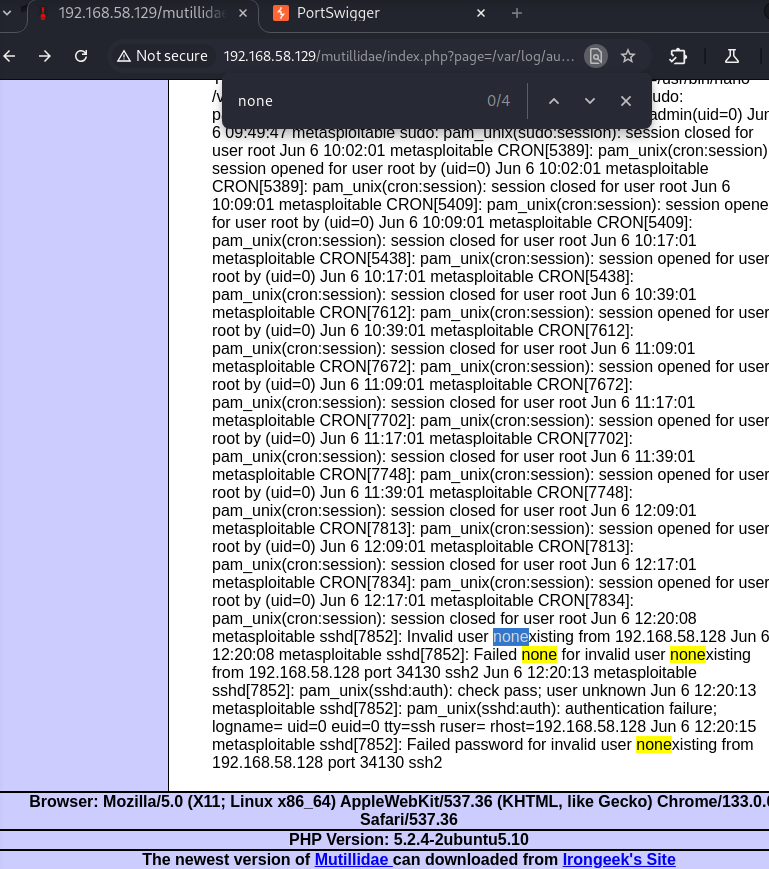Open the Irongeek's Site link

(x=618, y=859)
